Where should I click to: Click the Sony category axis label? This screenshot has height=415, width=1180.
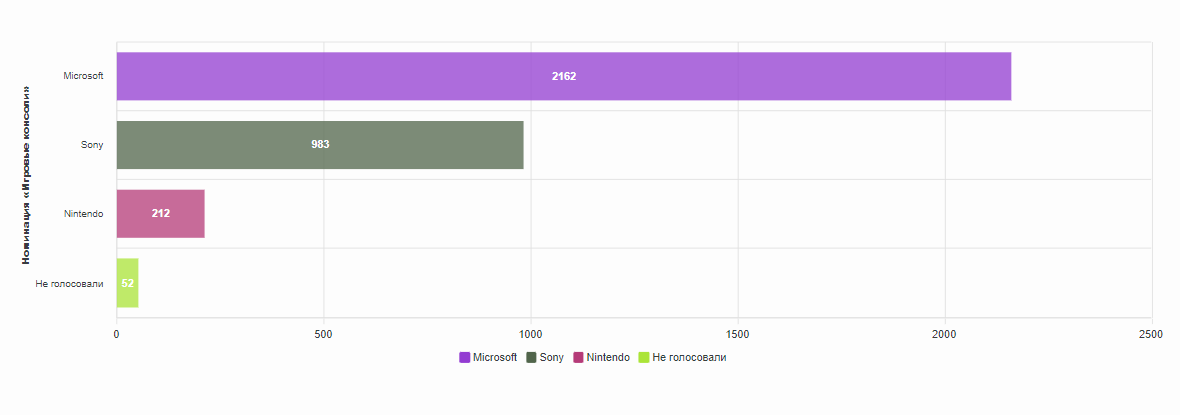tap(92, 145)
